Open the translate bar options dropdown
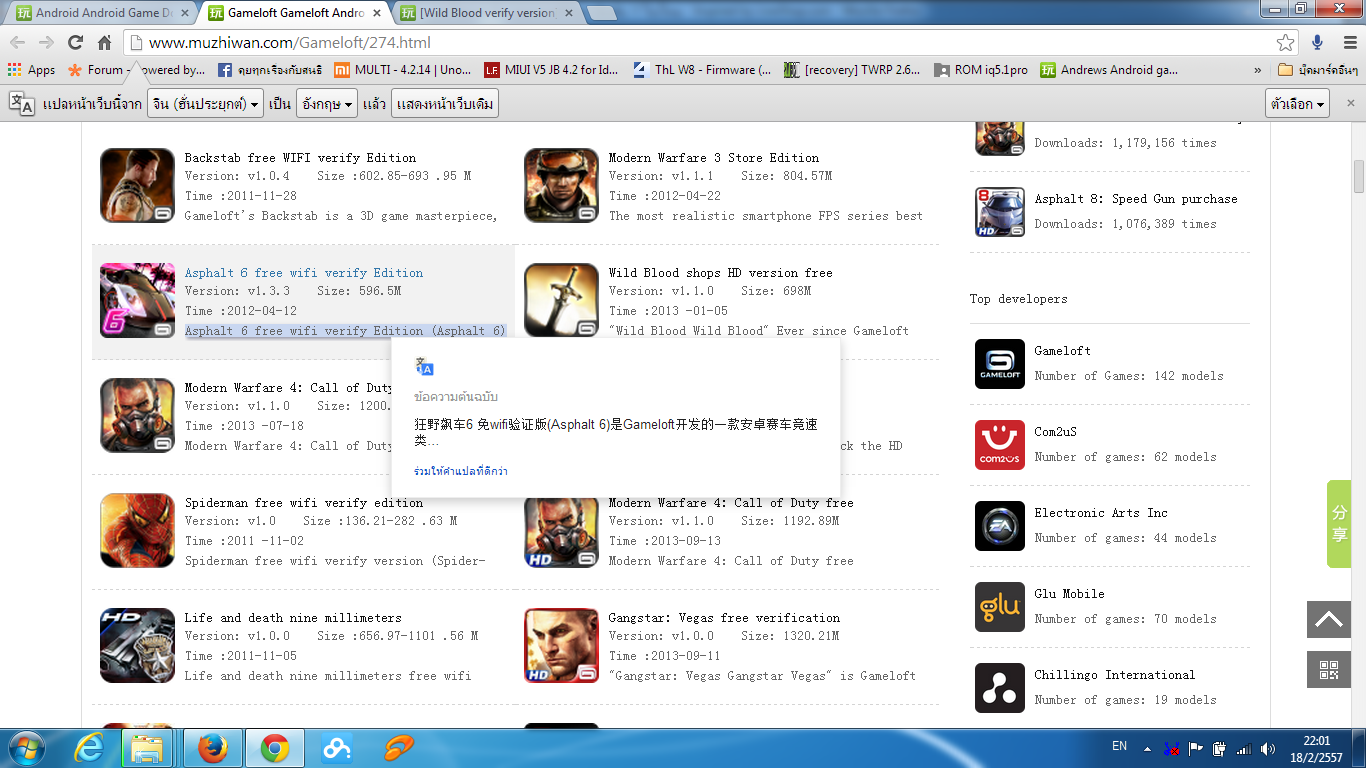 point(1298,104)
